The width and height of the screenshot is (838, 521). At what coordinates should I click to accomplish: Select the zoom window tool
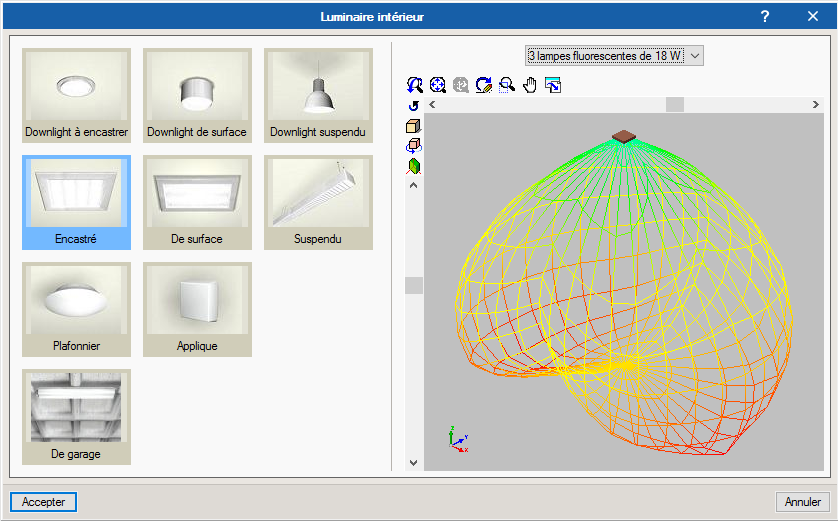tap(507, 86)
